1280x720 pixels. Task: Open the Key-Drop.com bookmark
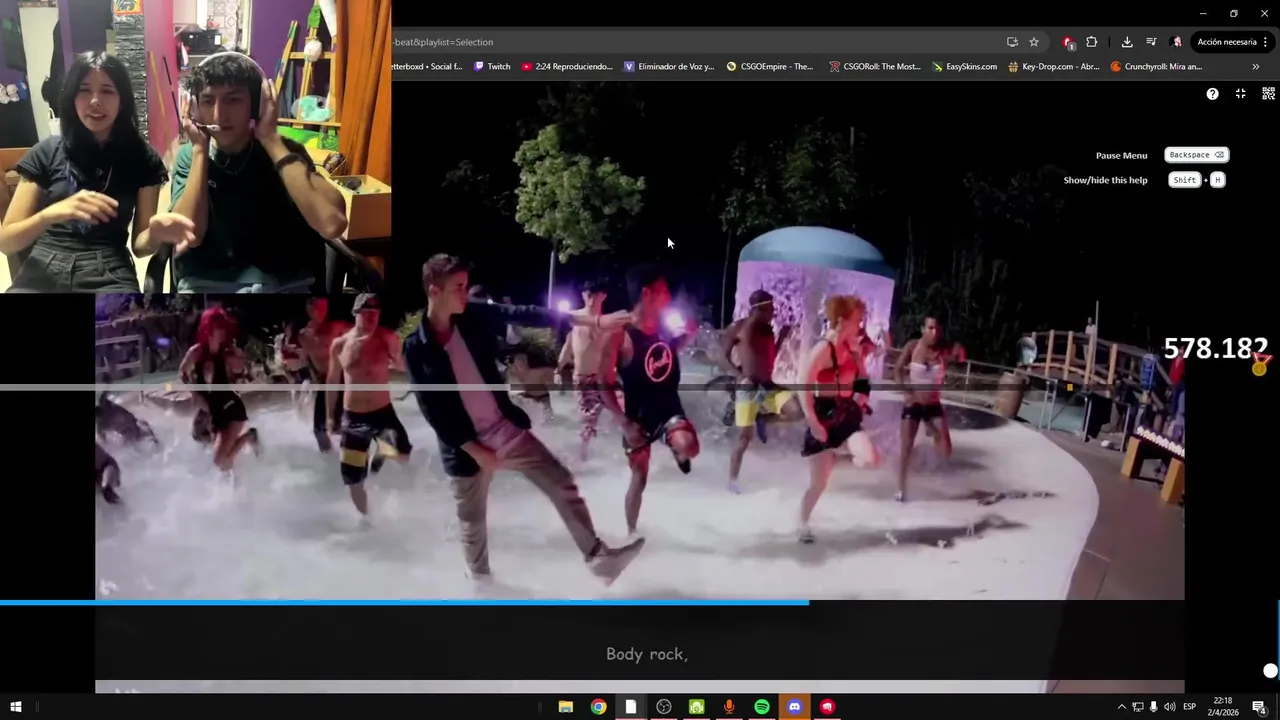[x=1054, y=67]
